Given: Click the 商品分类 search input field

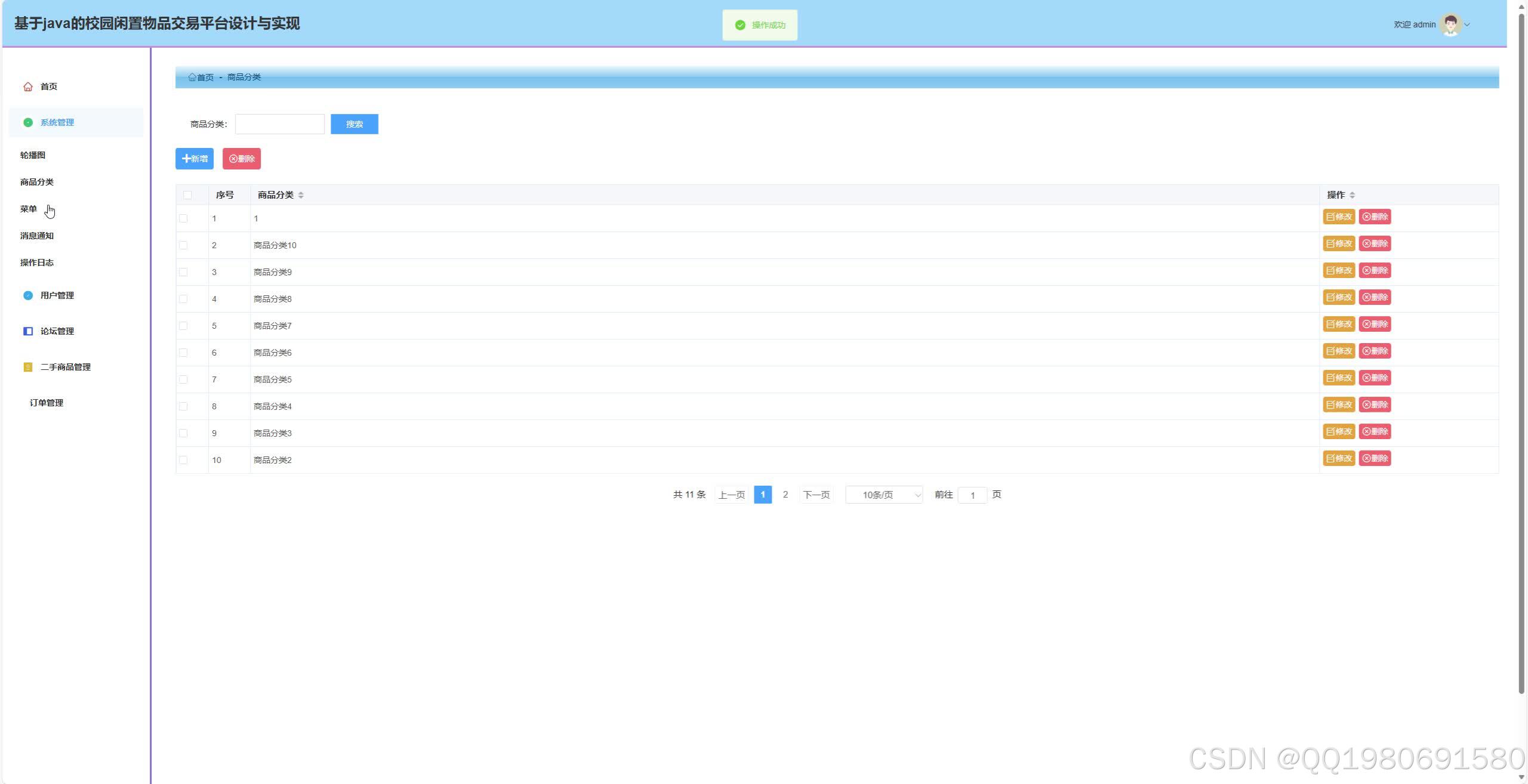Looking at the screenshot, I should click(279, 124).
